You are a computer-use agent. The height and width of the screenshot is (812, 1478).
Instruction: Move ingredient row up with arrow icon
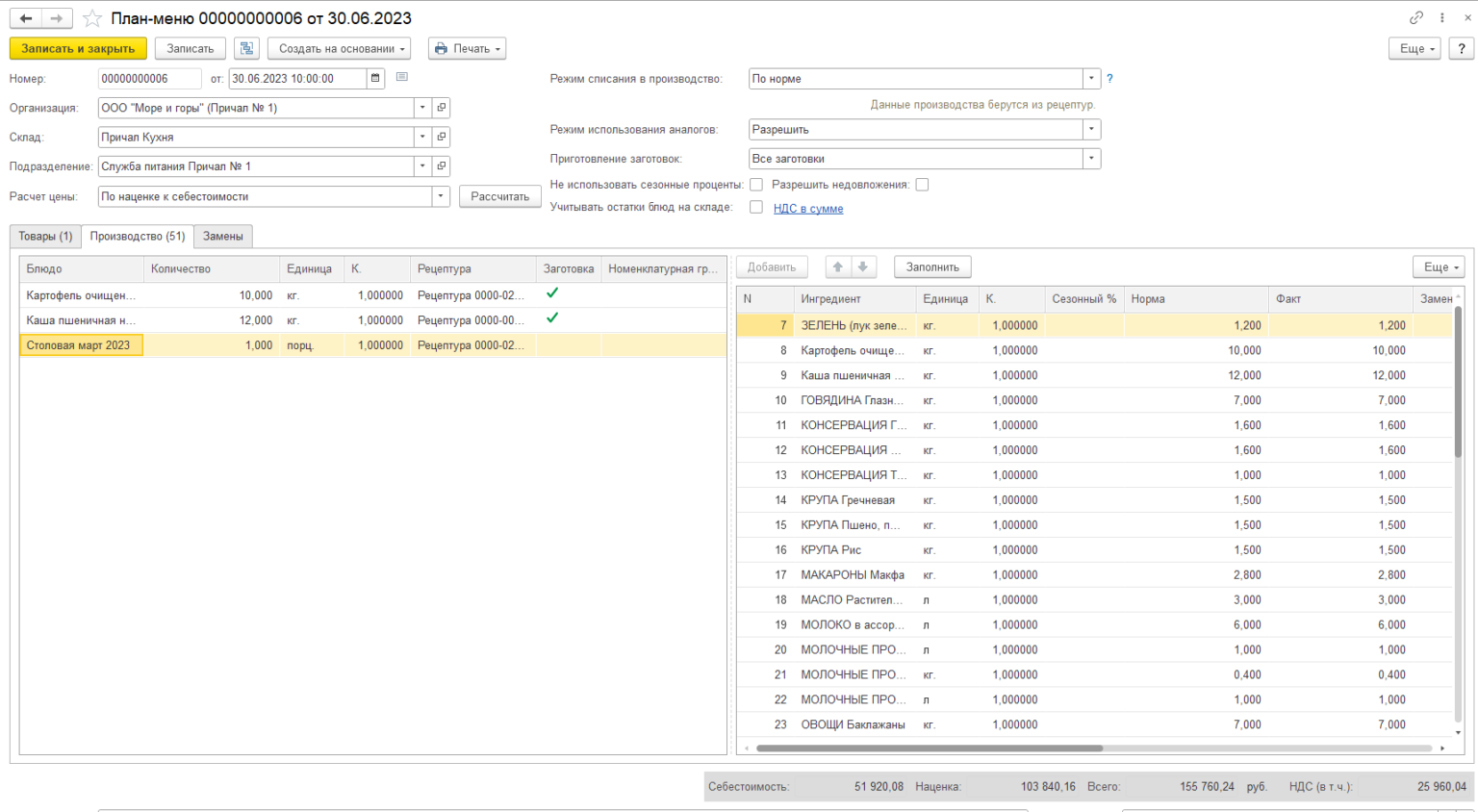point(837,267)
